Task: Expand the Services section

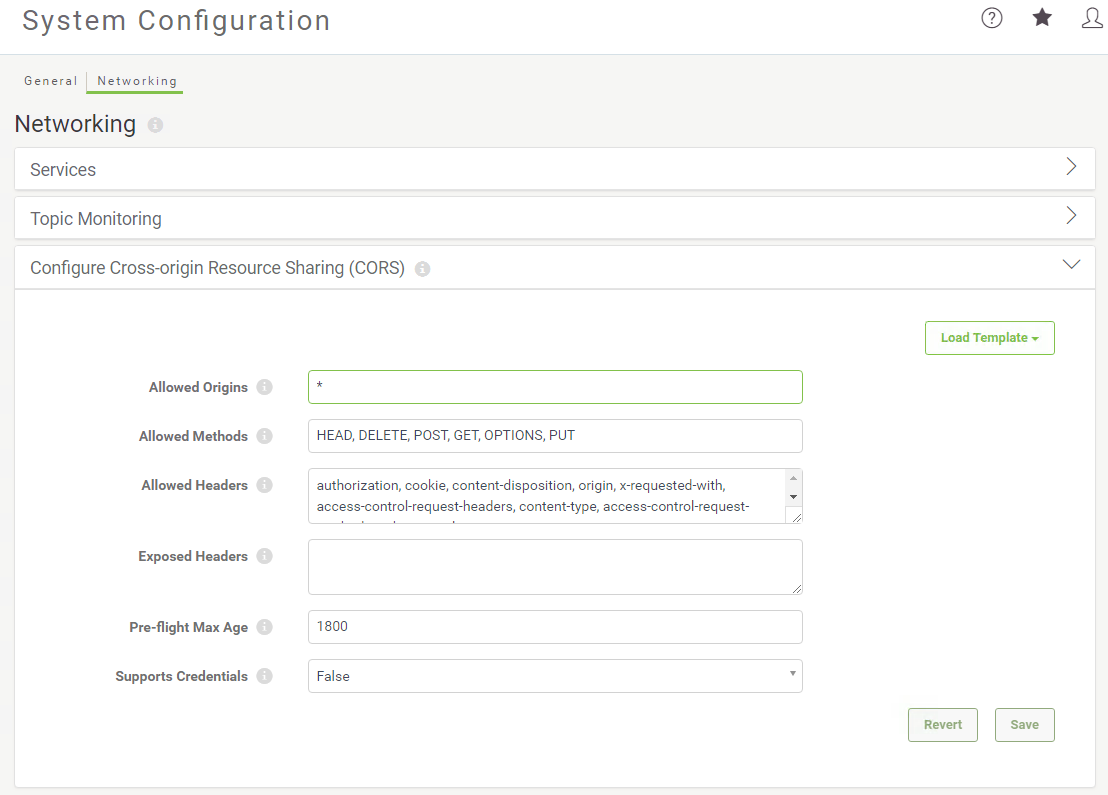Action: (555, 169)
